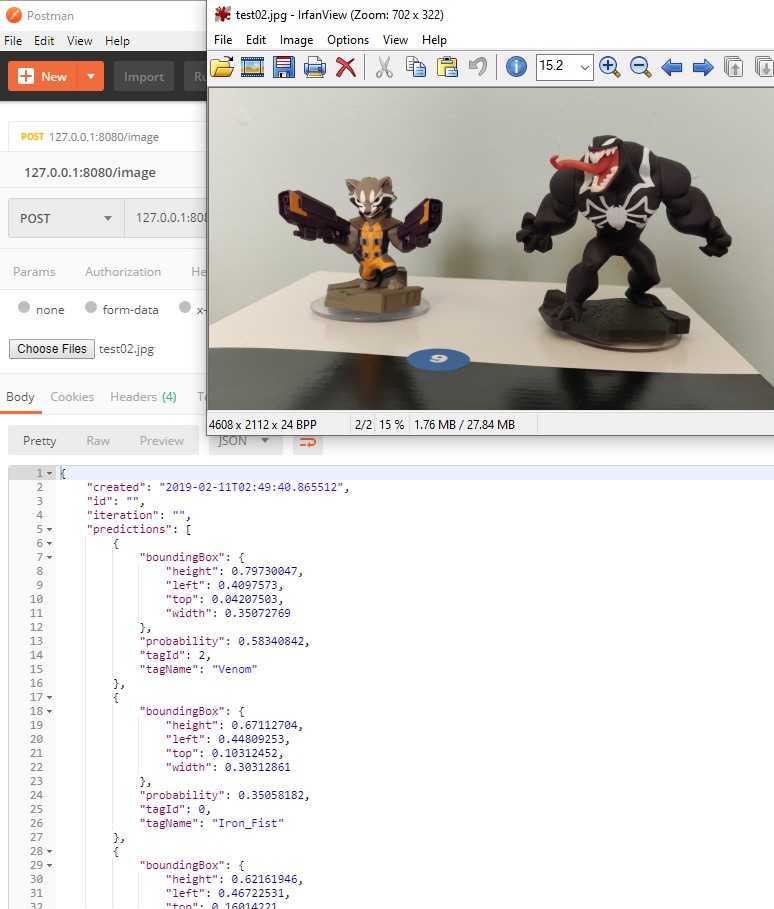Open the POST method dropdown in Postman

click(x=66, y=218)
